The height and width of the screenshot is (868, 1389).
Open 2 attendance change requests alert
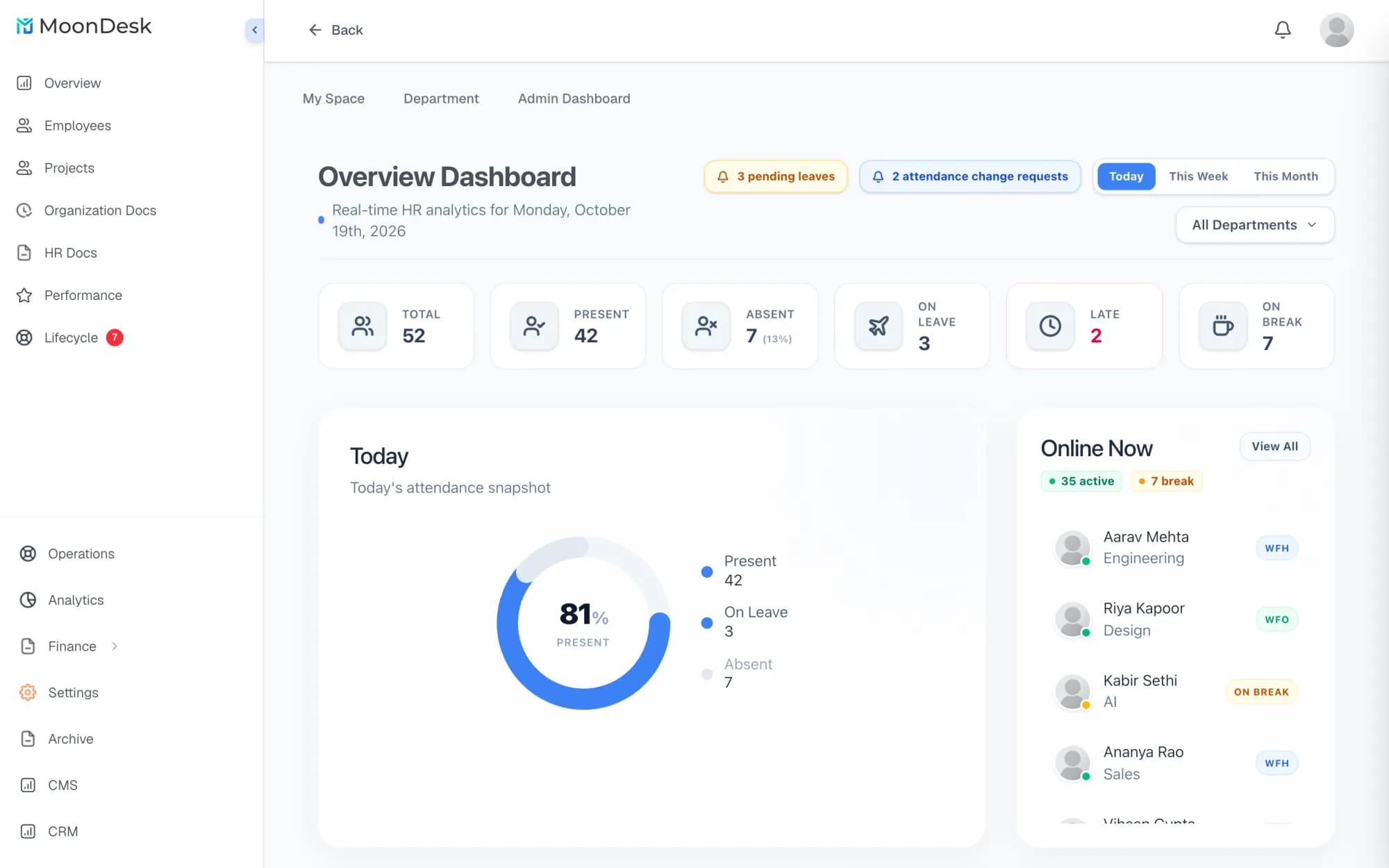[x=970, y=176]
